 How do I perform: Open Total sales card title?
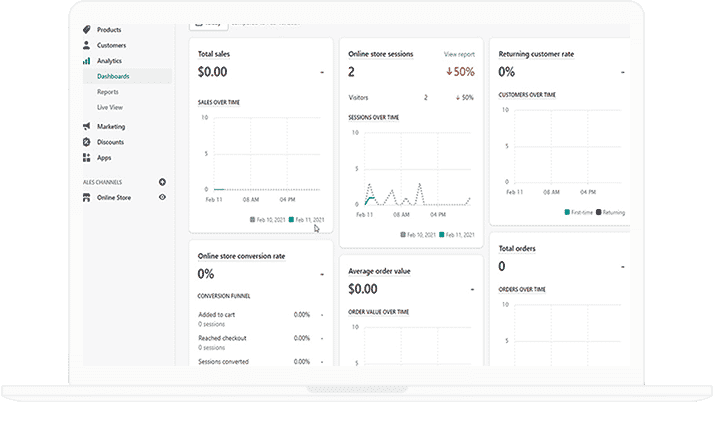coord(214,54)
